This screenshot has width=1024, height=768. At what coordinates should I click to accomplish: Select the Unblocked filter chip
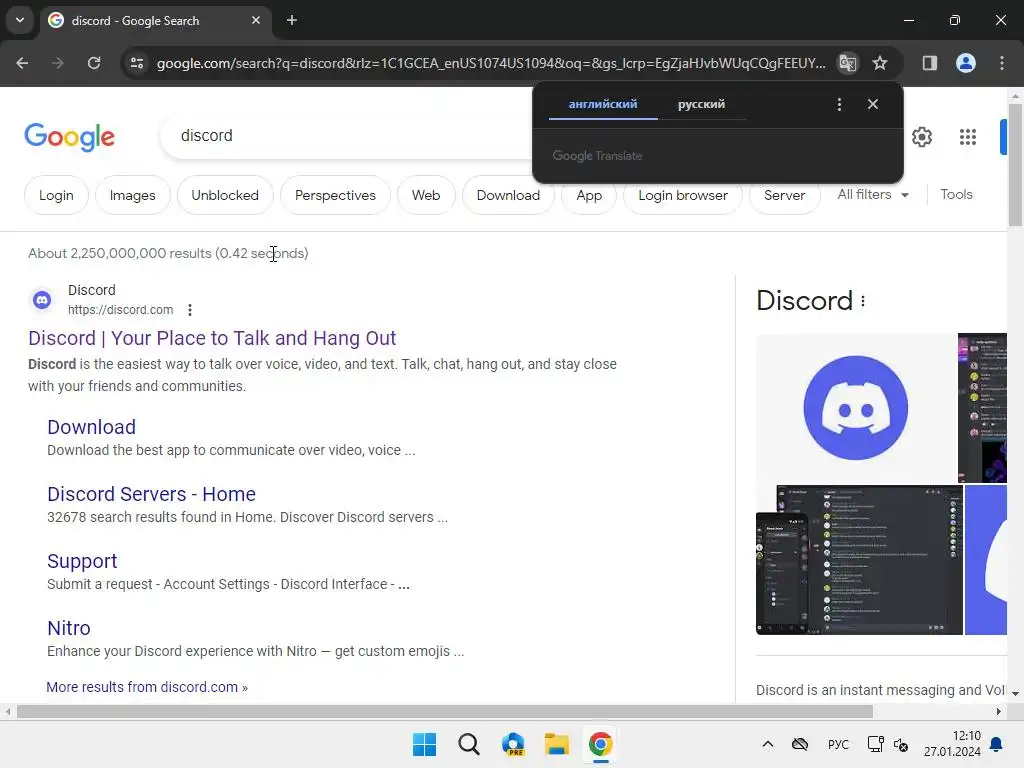click(x=225, y=195)
